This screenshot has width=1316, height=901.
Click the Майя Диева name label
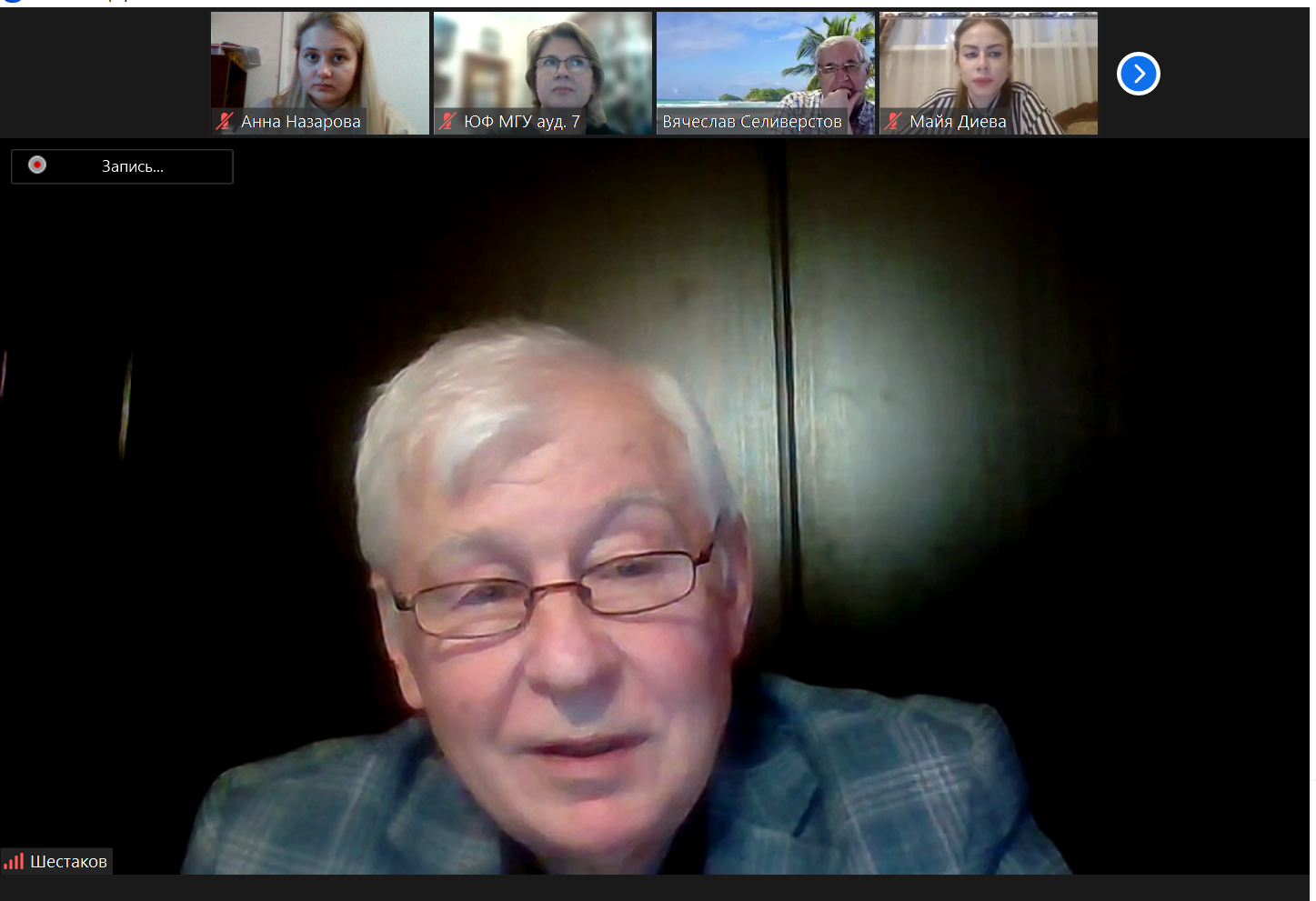pos(958,122)
